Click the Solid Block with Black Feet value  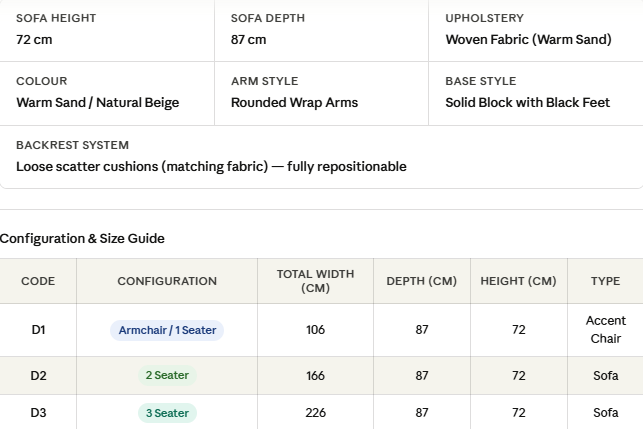(x=527, y=103)
